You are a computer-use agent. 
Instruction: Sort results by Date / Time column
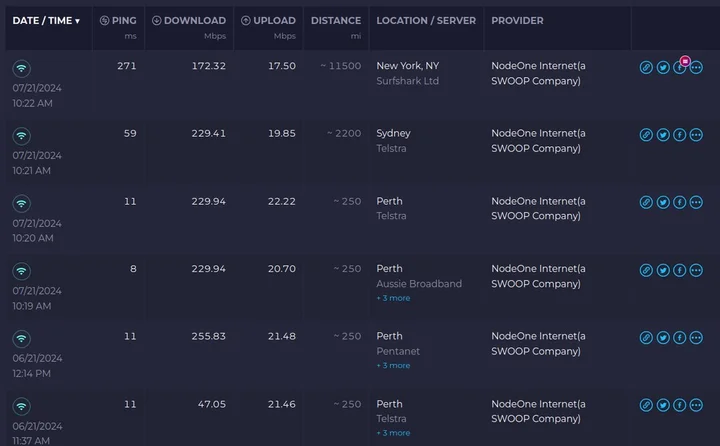[46, 21]
